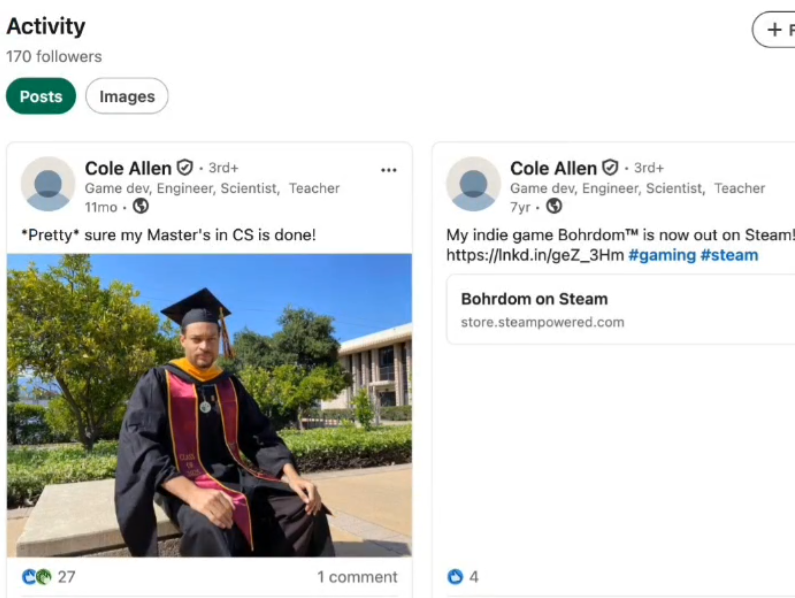The height and width of the screenshot is (598, 795).
Task: Open Cole Allen's avatar on first post
Action: click(48, 184)
